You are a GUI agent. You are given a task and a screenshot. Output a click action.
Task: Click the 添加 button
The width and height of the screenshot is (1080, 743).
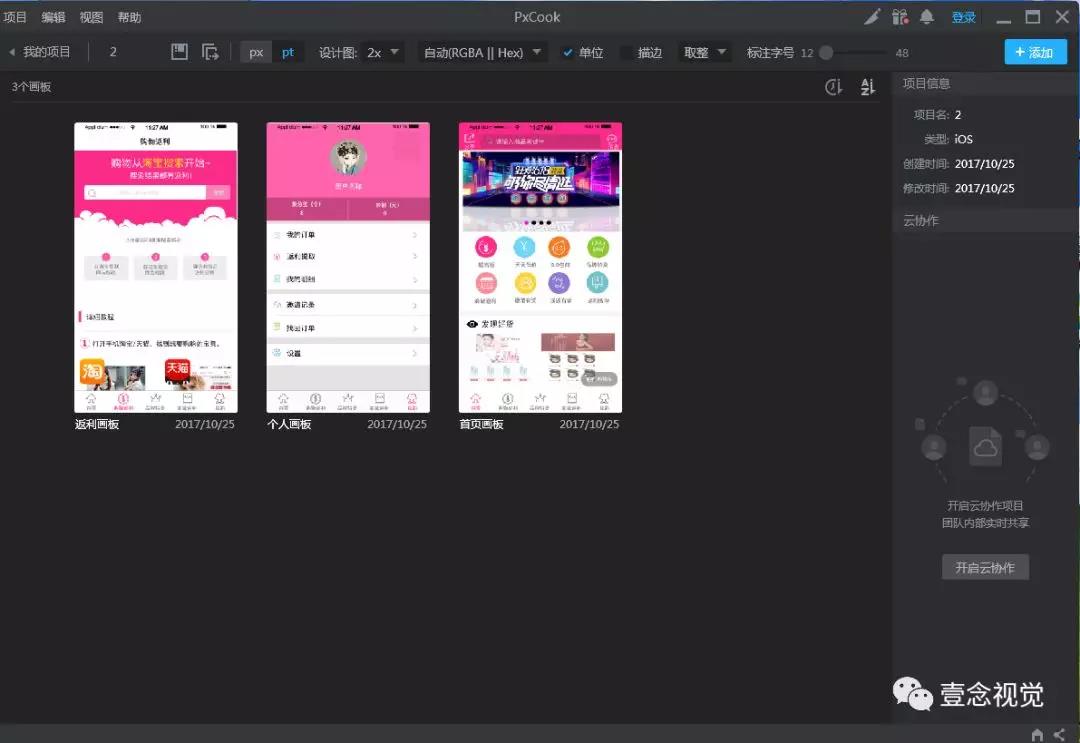click(1035, 53)
